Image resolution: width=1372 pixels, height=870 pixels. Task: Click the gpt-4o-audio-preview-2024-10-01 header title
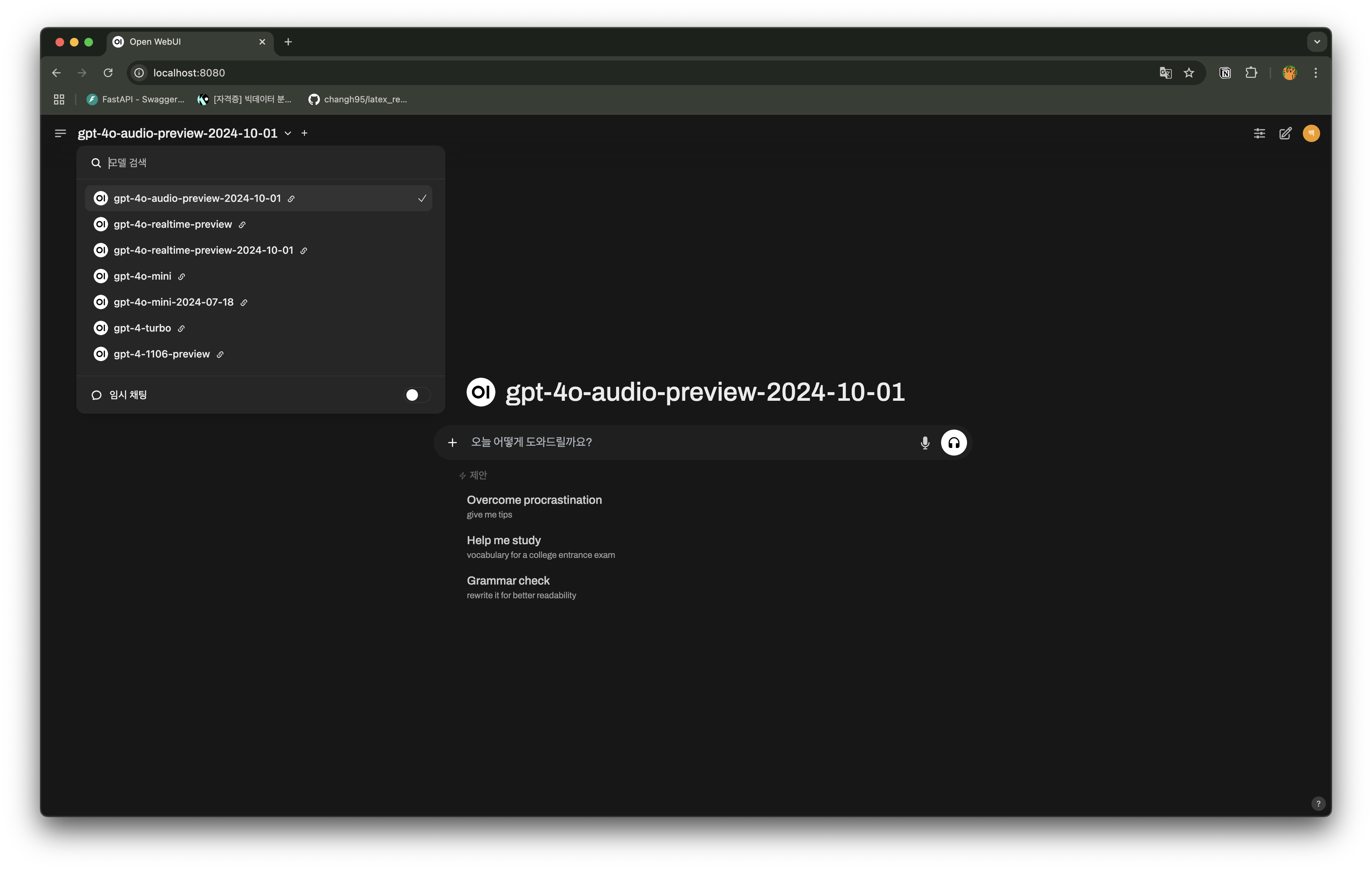click(x=177, y=133)
